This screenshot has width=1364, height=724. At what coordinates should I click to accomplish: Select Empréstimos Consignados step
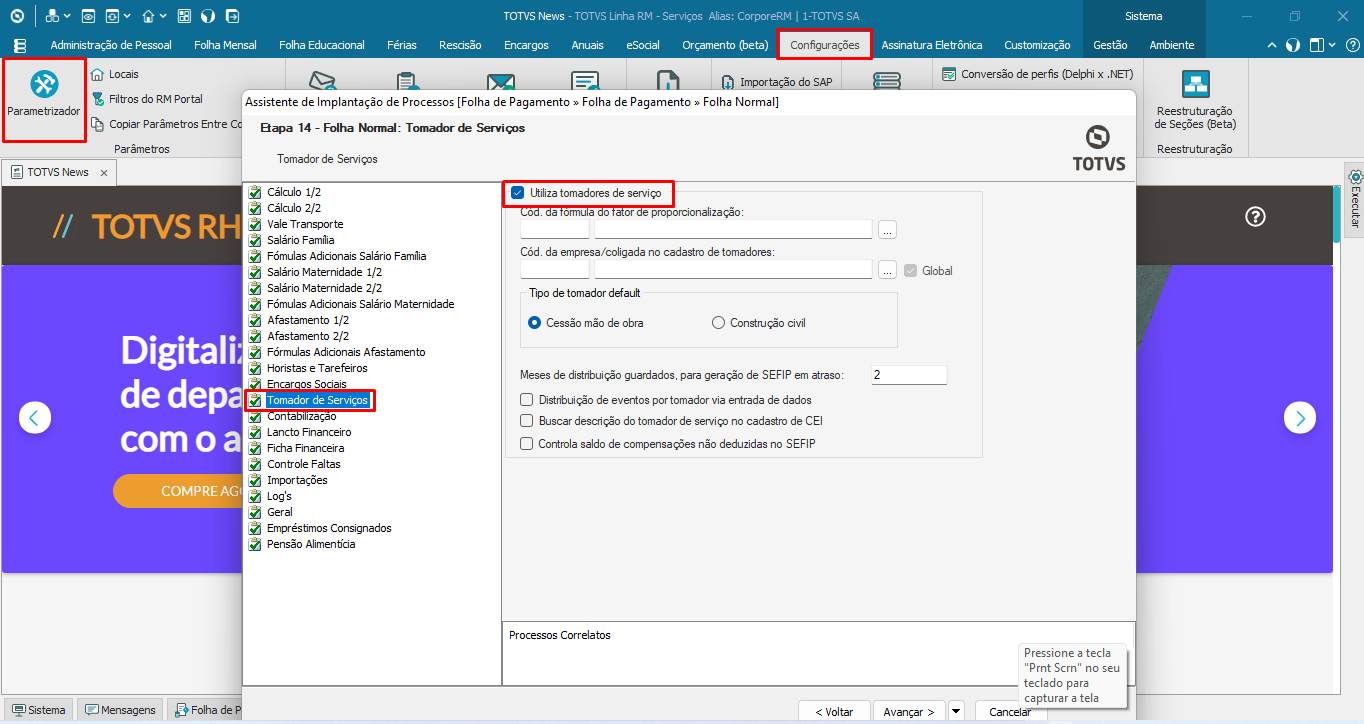coord(329,528)
